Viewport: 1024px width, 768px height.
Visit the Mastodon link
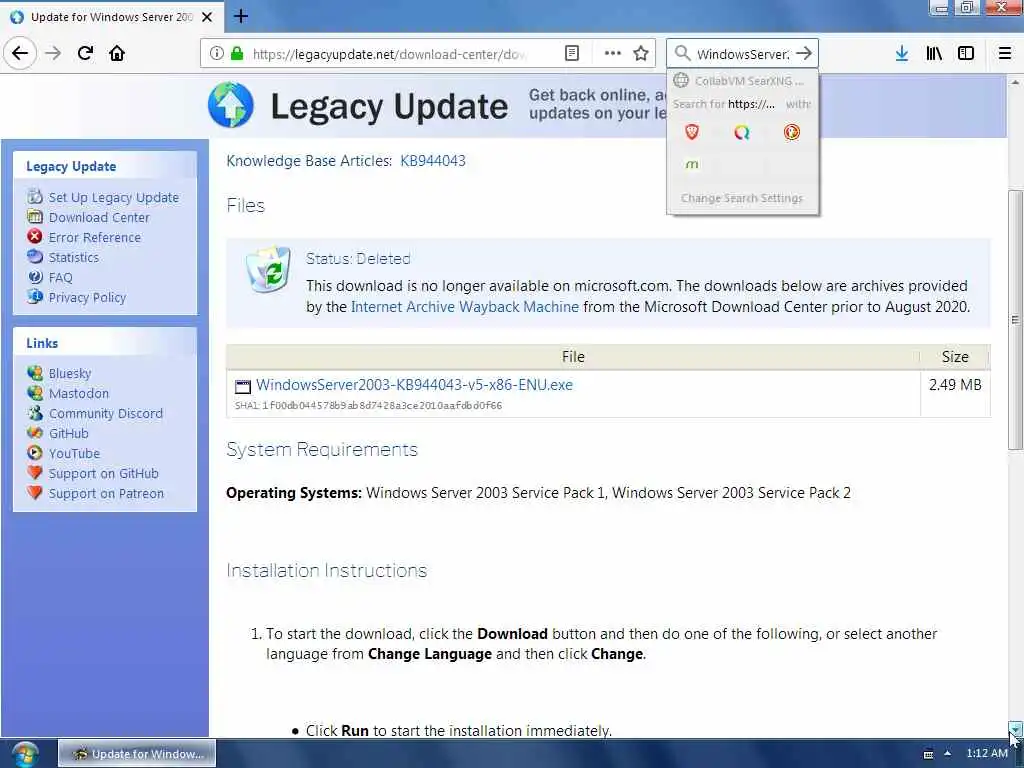79,394
